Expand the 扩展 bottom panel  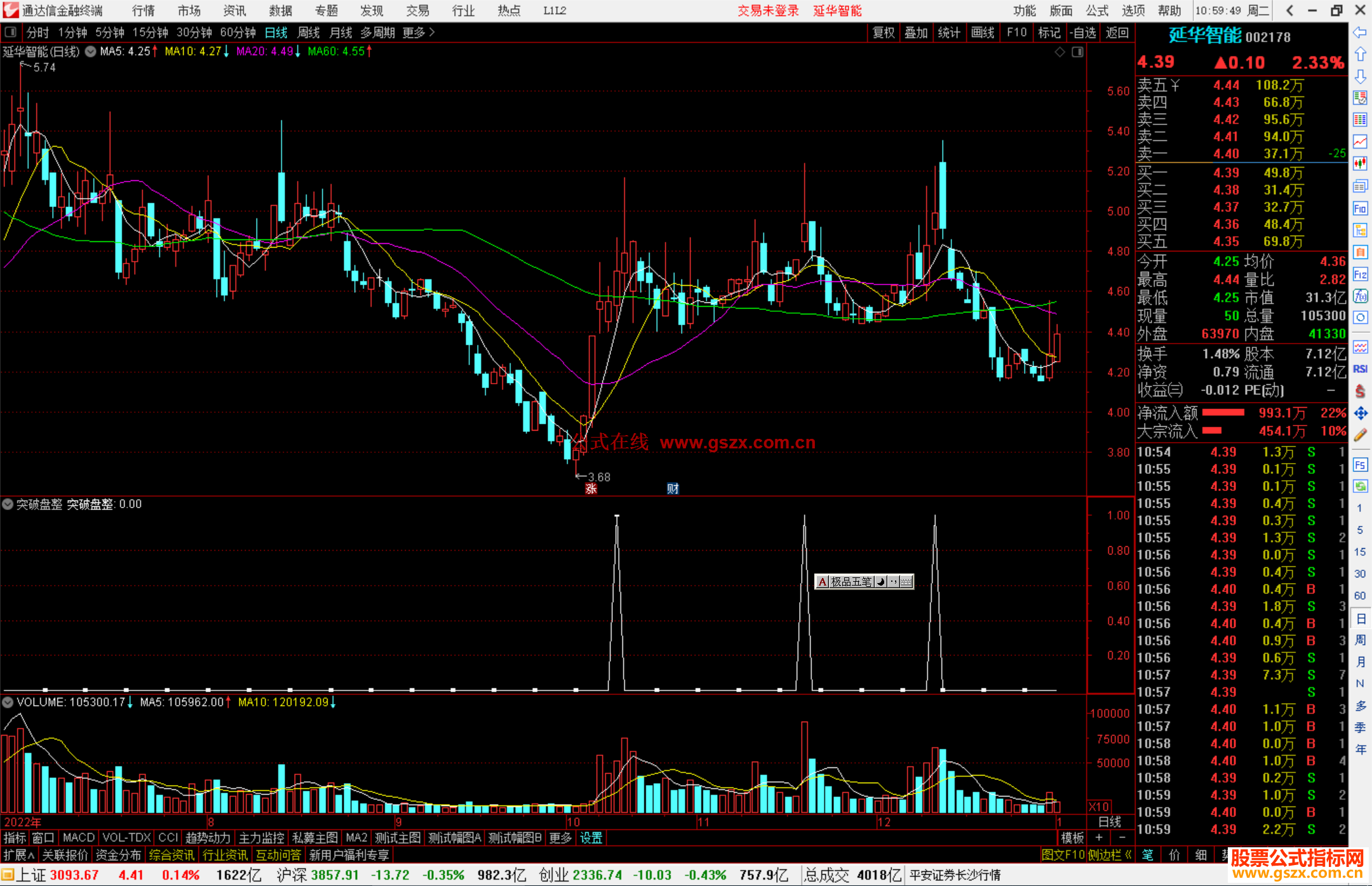19,855
